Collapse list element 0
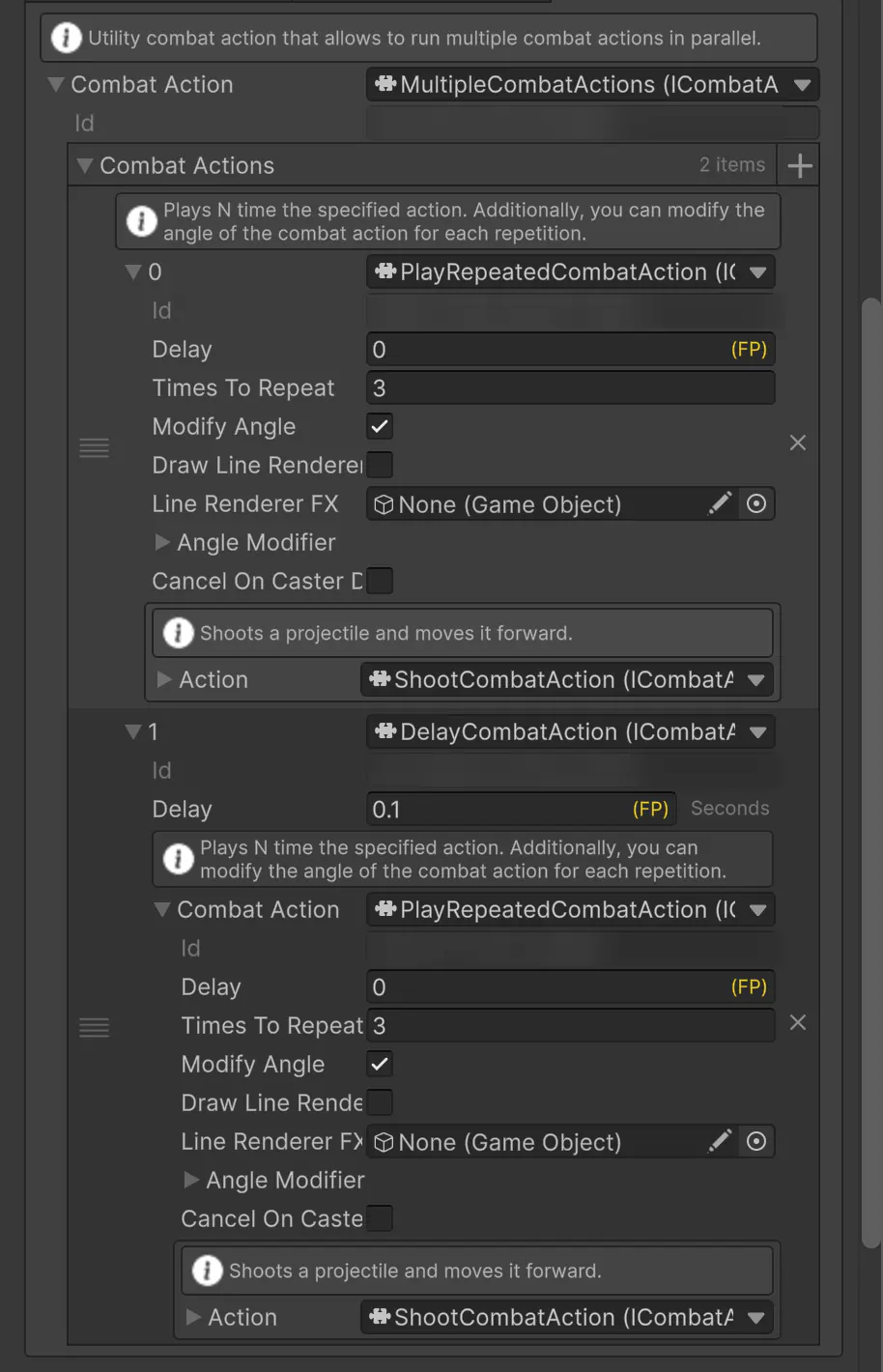 133,272
